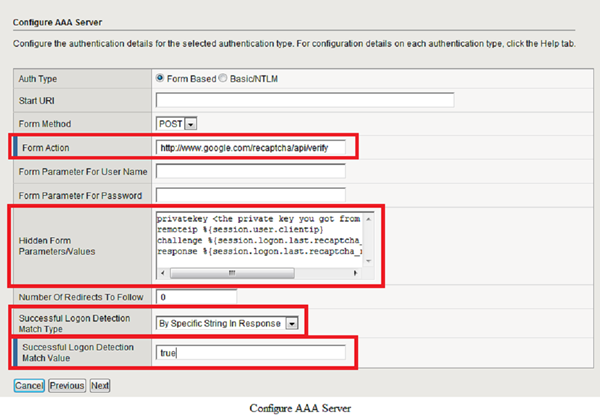Viewport: 600px width, 420px height.
Task: Proceed with the Next button
Action: [x=100, y=385]
